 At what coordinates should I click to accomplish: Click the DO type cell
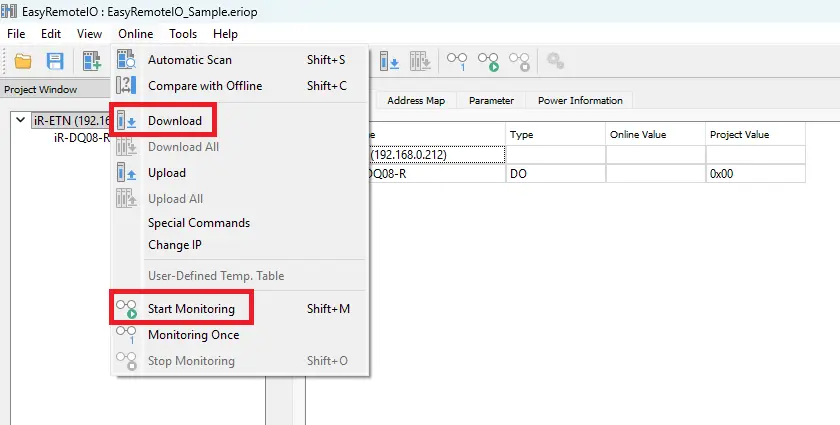pos(556,174)
